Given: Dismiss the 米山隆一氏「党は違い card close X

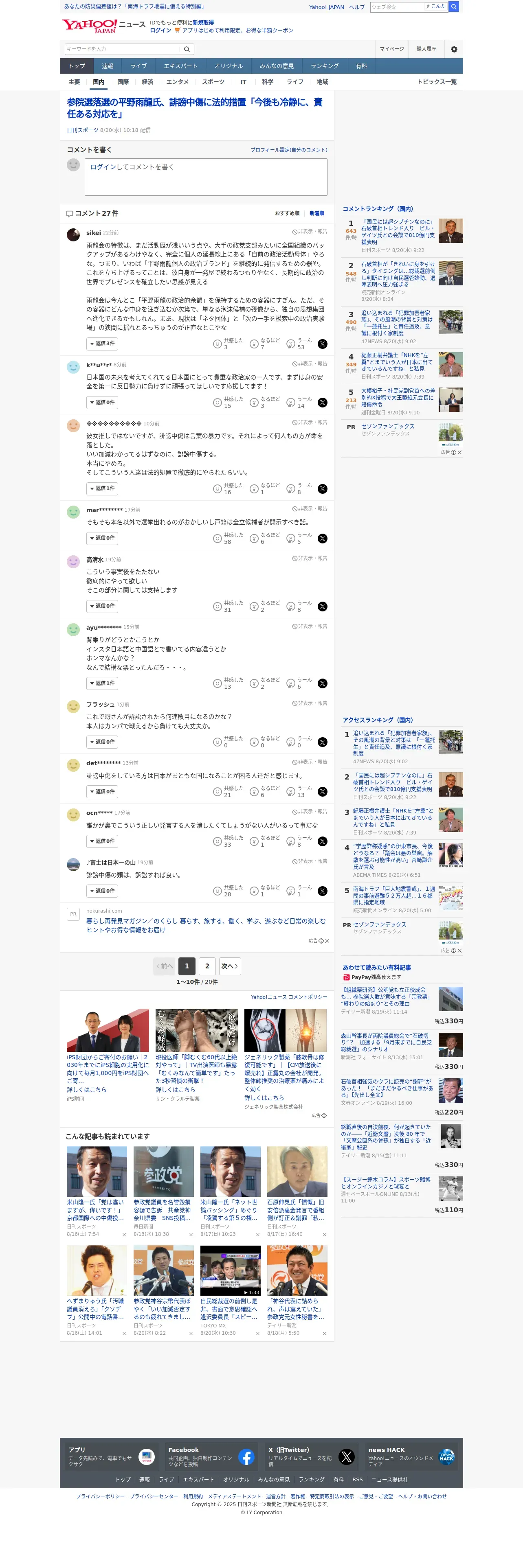Looking at the screenshot, I should pos(124,1235).
